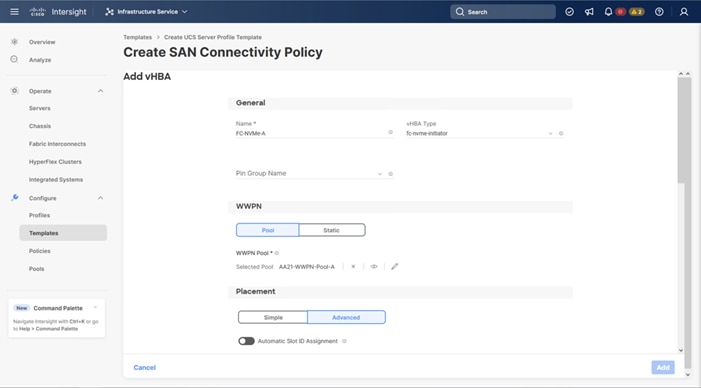
Task: Click Create UCS Server Profile Template breadcrumb
Action: click(x=213, y=37)
